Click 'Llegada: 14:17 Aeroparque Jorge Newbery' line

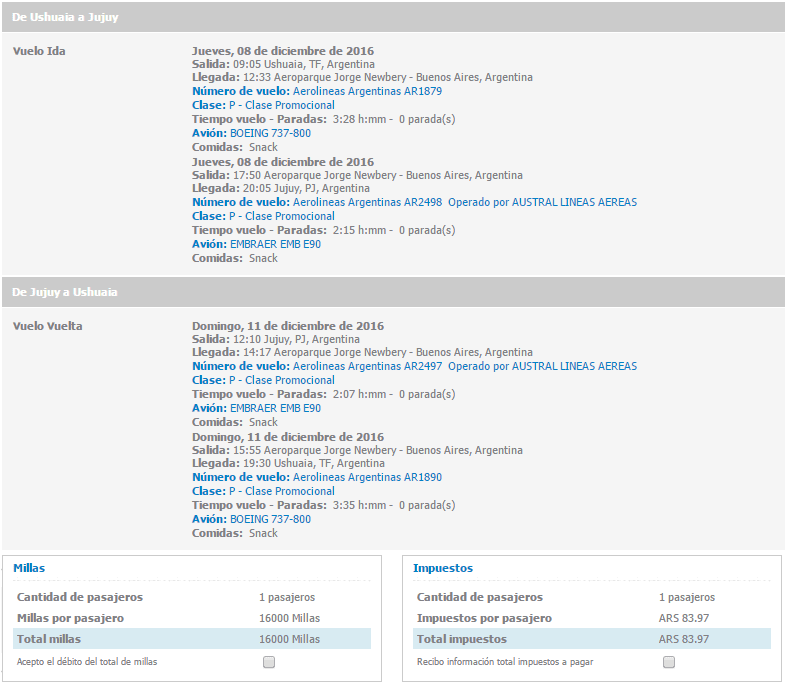(362, 352)
